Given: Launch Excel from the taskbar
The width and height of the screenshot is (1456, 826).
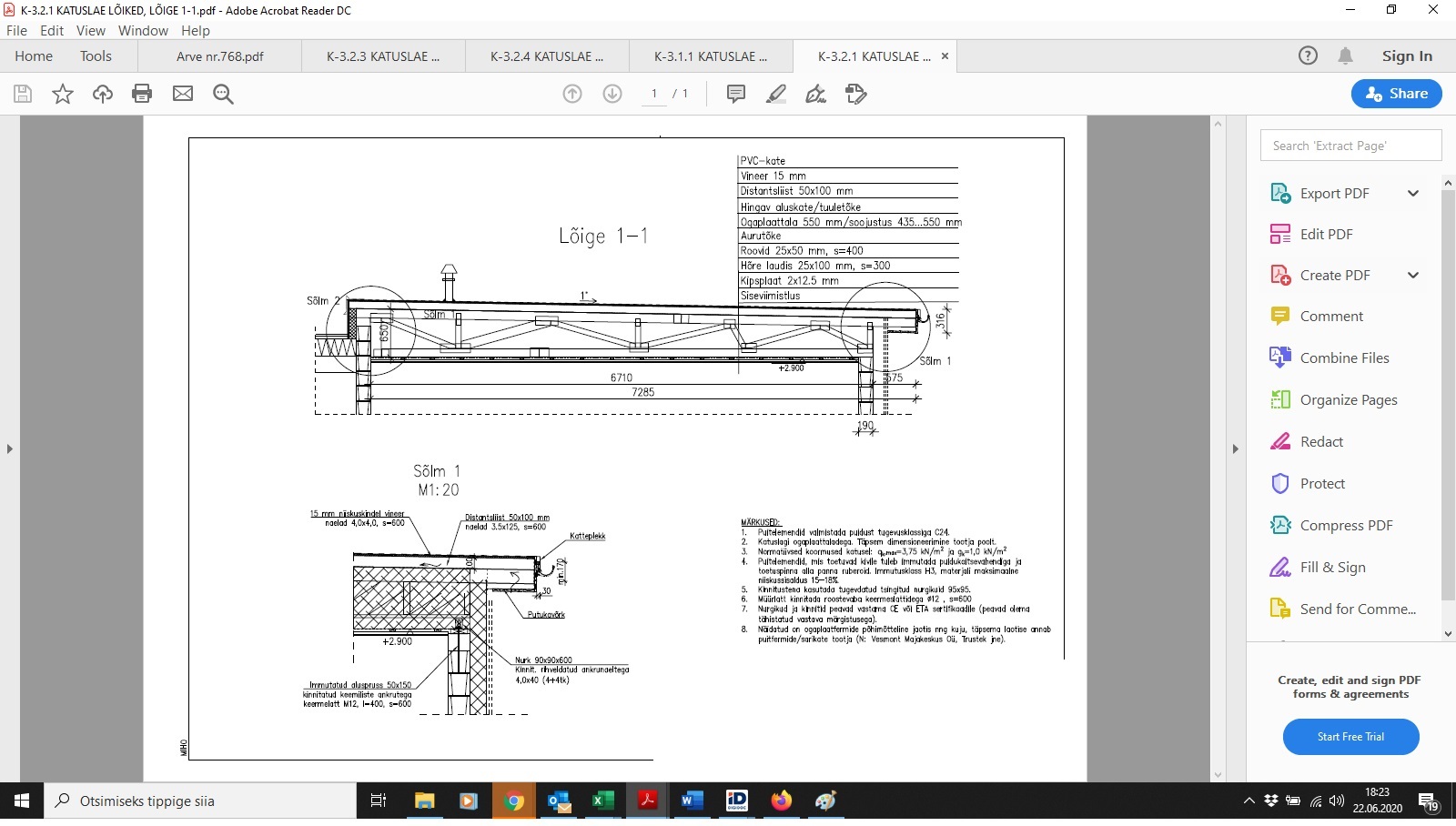Looking at the screenshot, I should [x=602, y=801].
